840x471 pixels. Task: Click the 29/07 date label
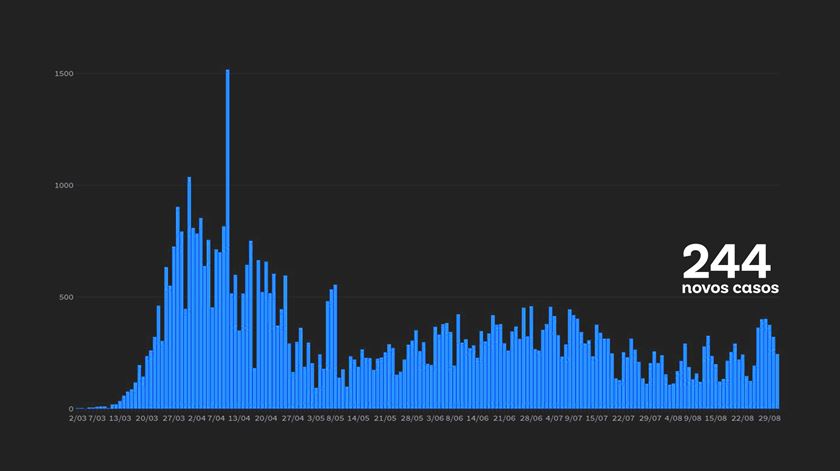tap(650, 418)
